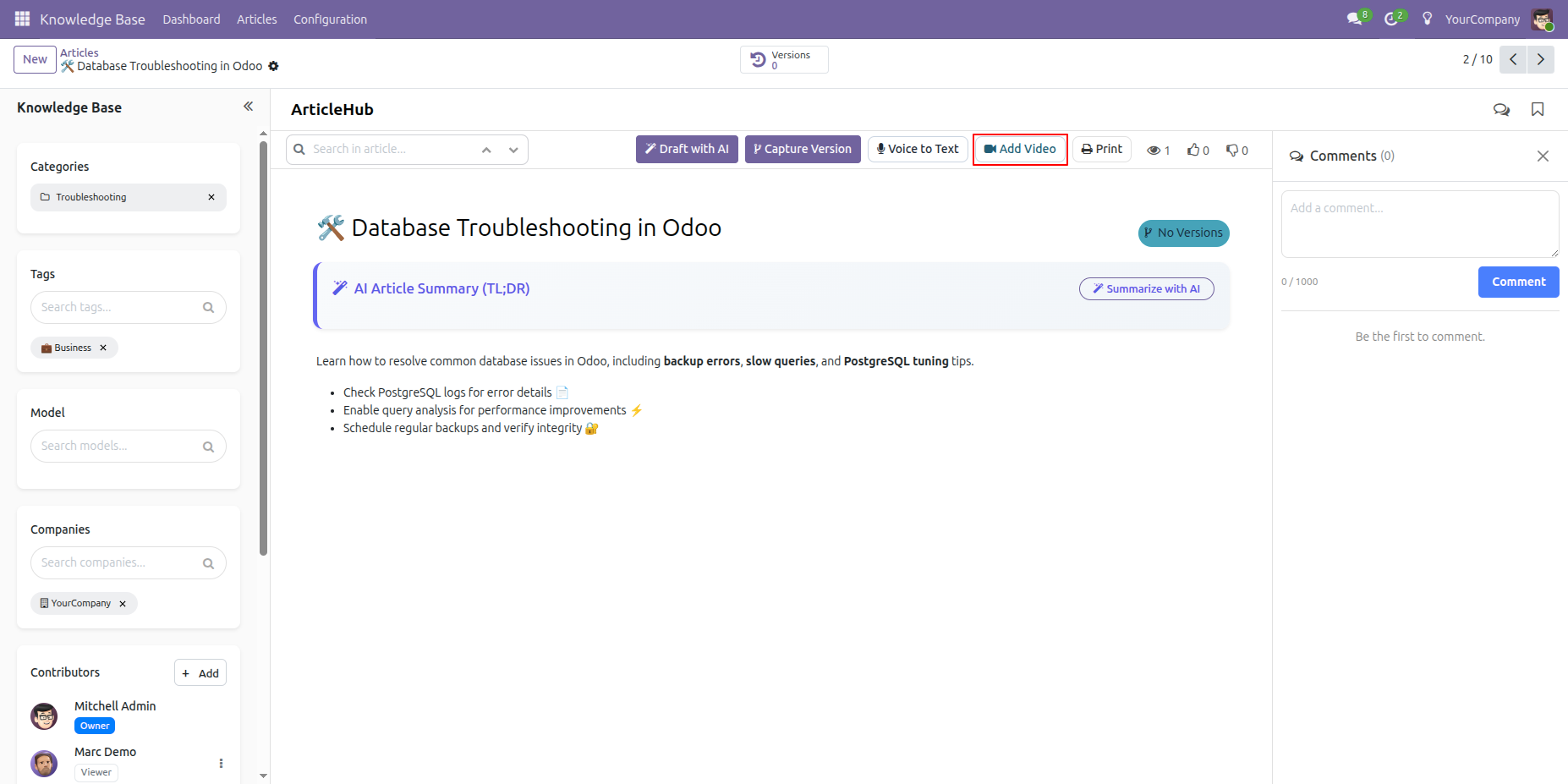Create a New article
Viewport: 1568px width, 784px height.
[x=35, y=59]
